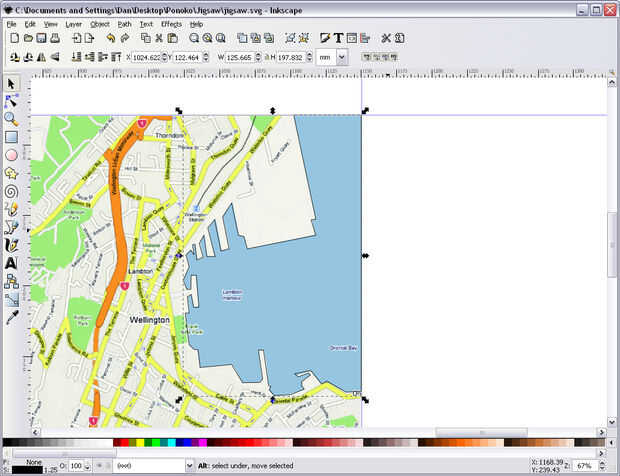Screen dimensions: 620x476
Task: Create a new document with the New icon
Action: (14, 38)
